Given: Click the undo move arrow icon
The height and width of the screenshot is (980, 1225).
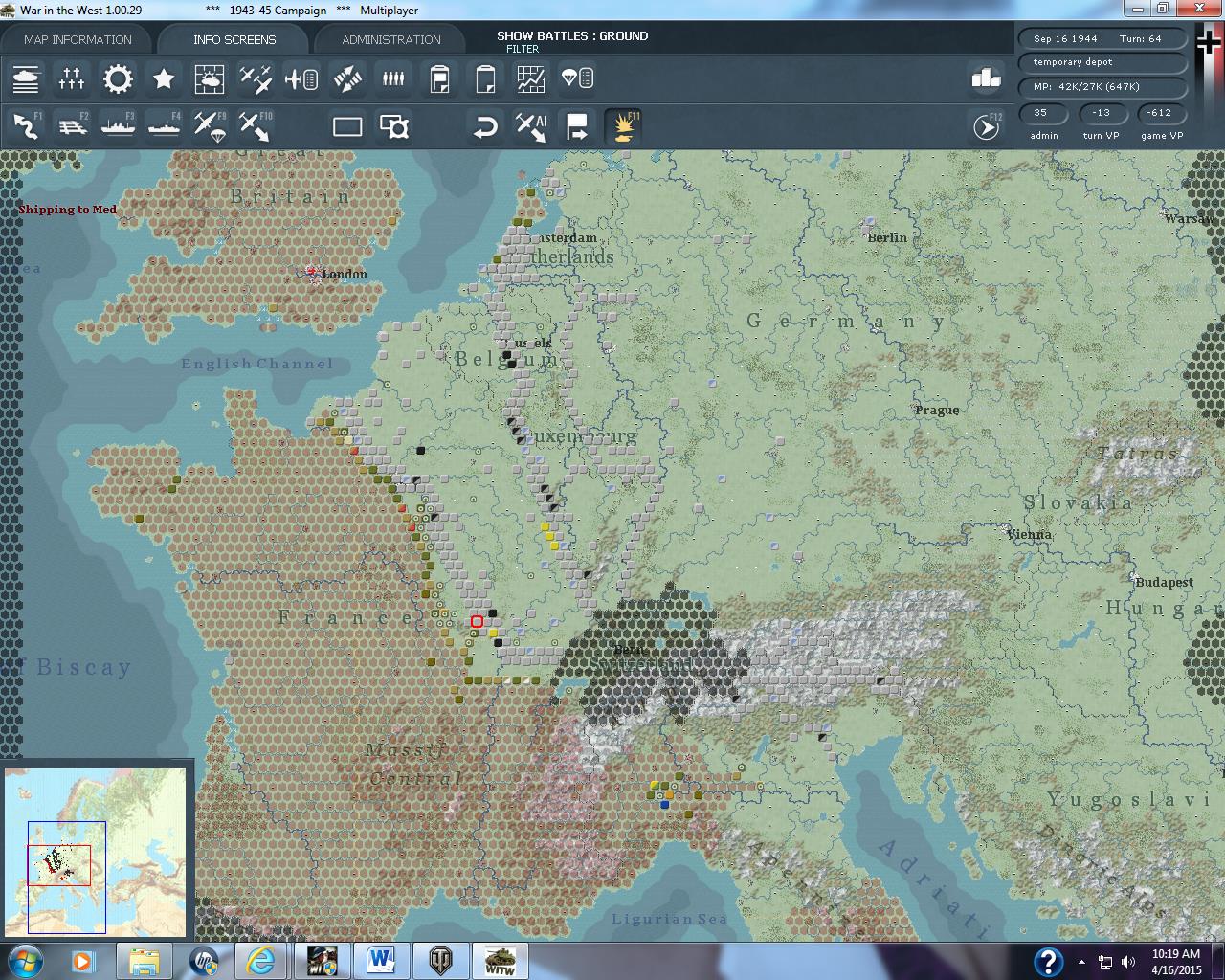Looking at the screenshot, I should point(486,126).
